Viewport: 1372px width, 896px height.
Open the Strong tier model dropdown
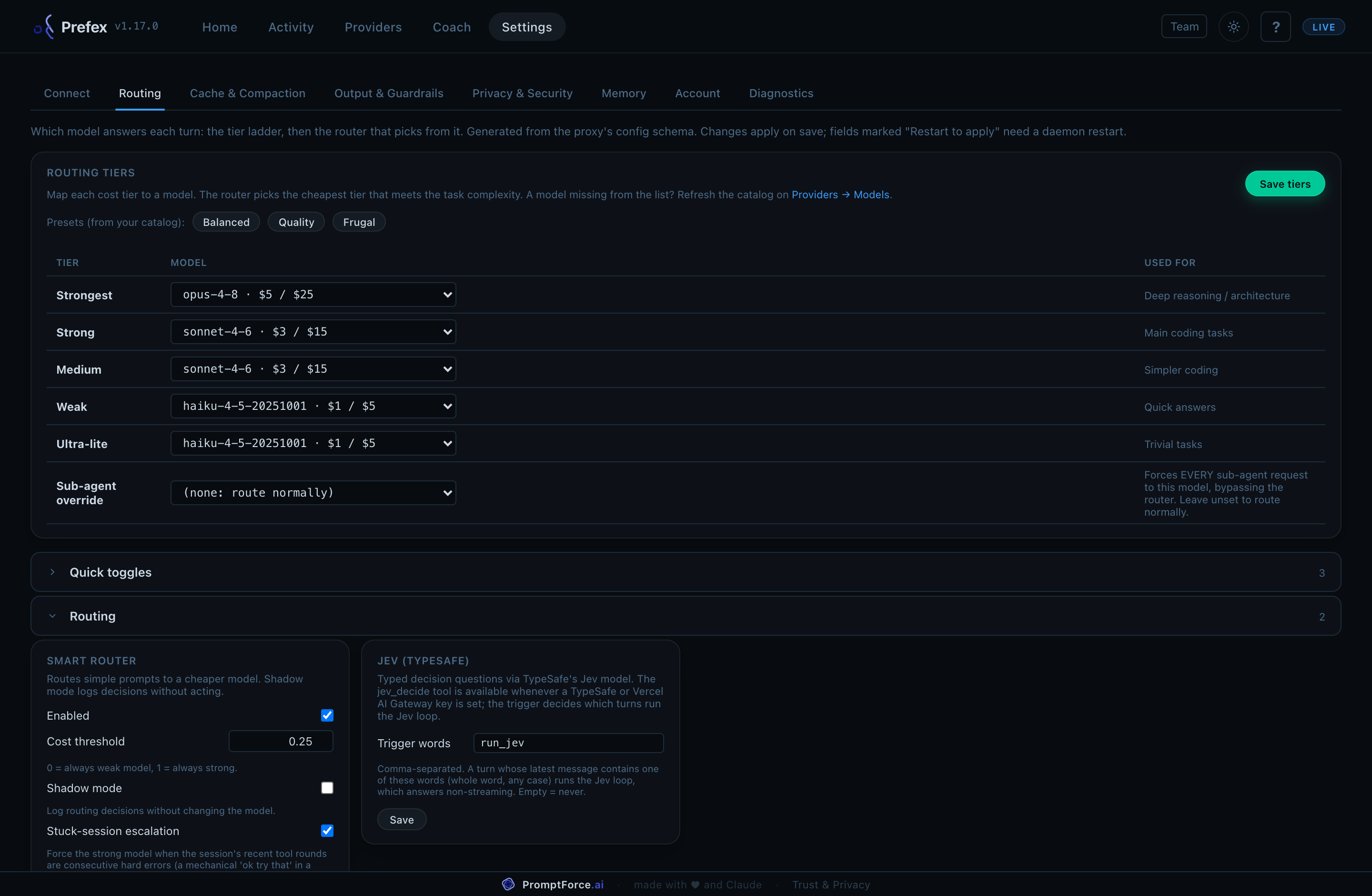click(x=313, y=332)
